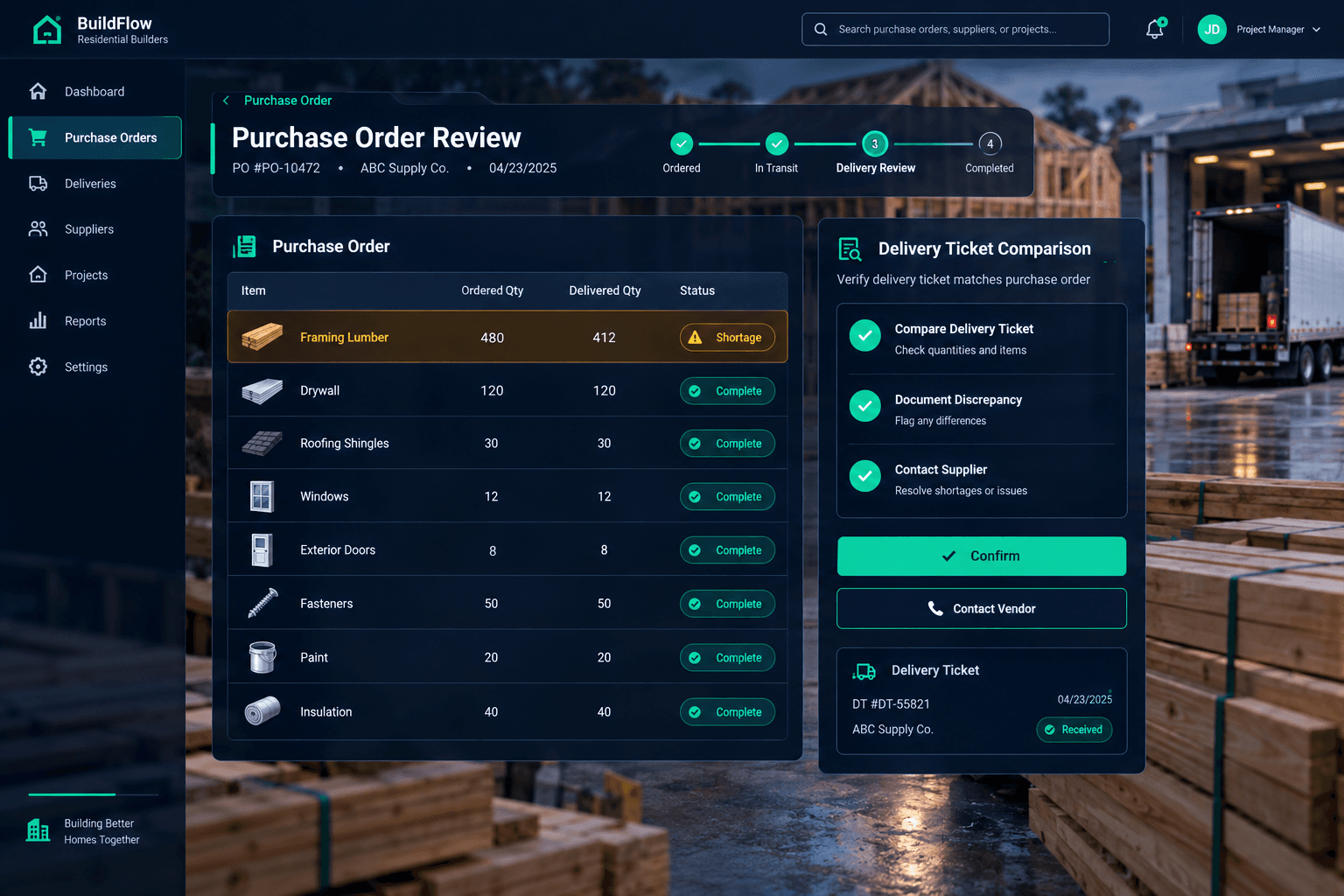
Task: Select the In Transit progress step
Action: (777, 143)
